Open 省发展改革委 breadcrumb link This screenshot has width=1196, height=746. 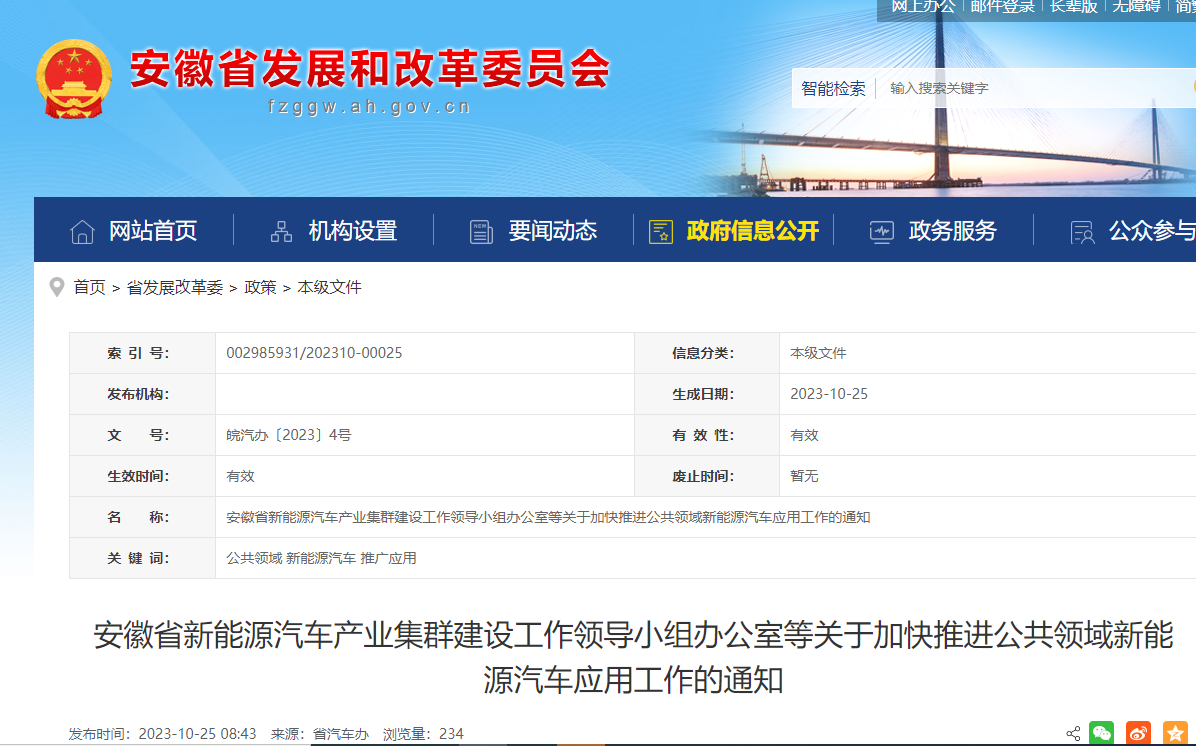pos(175,287)
